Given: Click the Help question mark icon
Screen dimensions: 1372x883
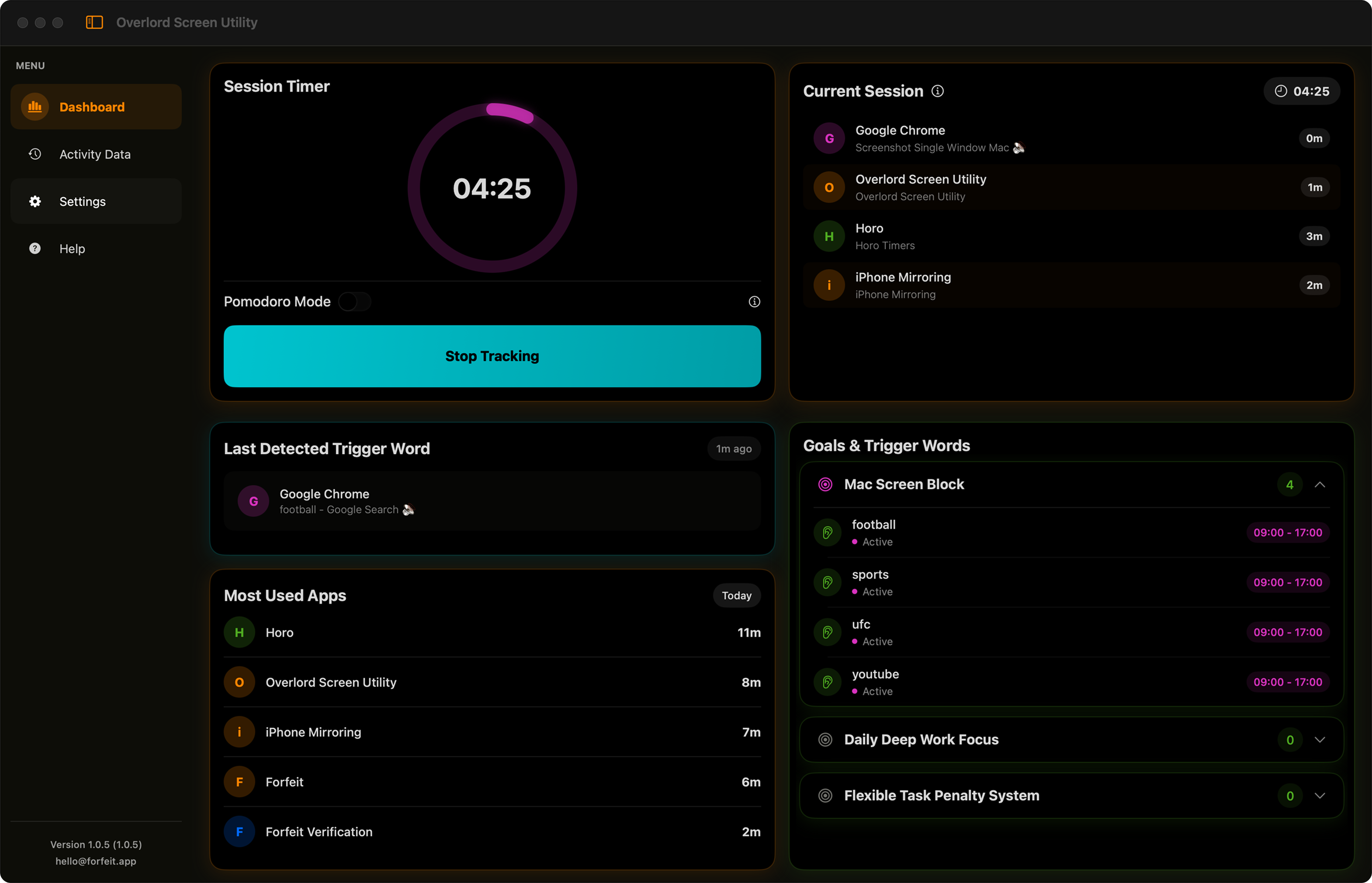Looking at the screenshot, I should [35, 248].
